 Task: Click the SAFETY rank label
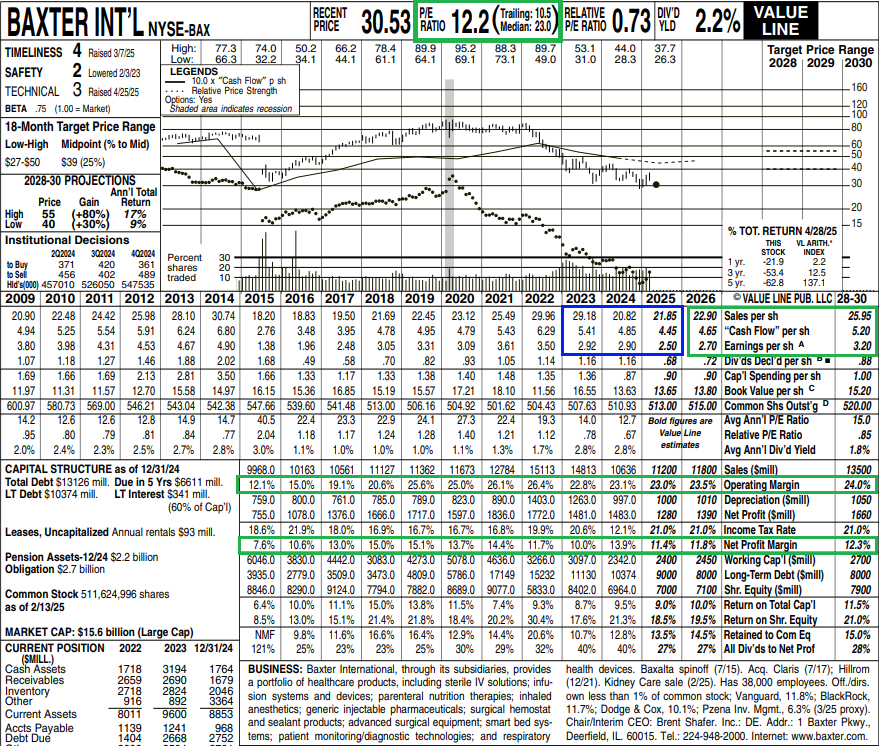click(24, 72)
